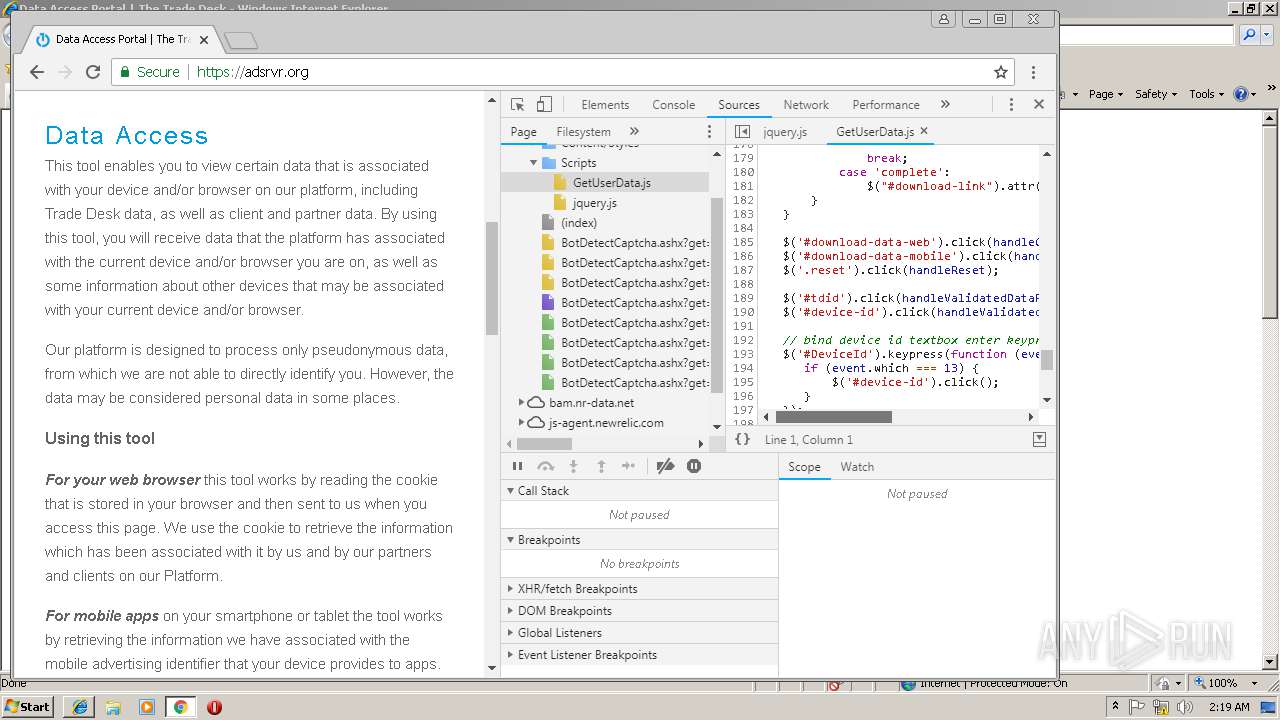Collapse the Scripts folder
Image resolution: width=1280 pixels, height=720 pixels.
534,162
